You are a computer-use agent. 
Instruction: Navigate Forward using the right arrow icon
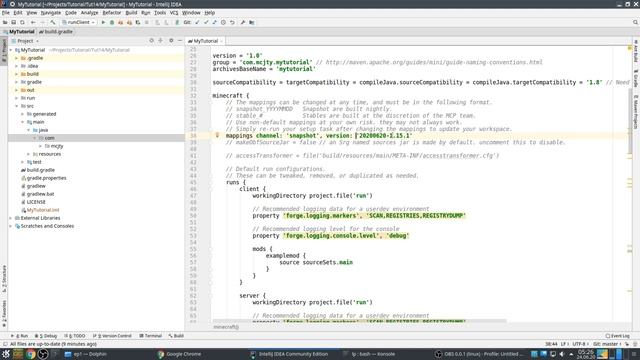pos(42,22)
